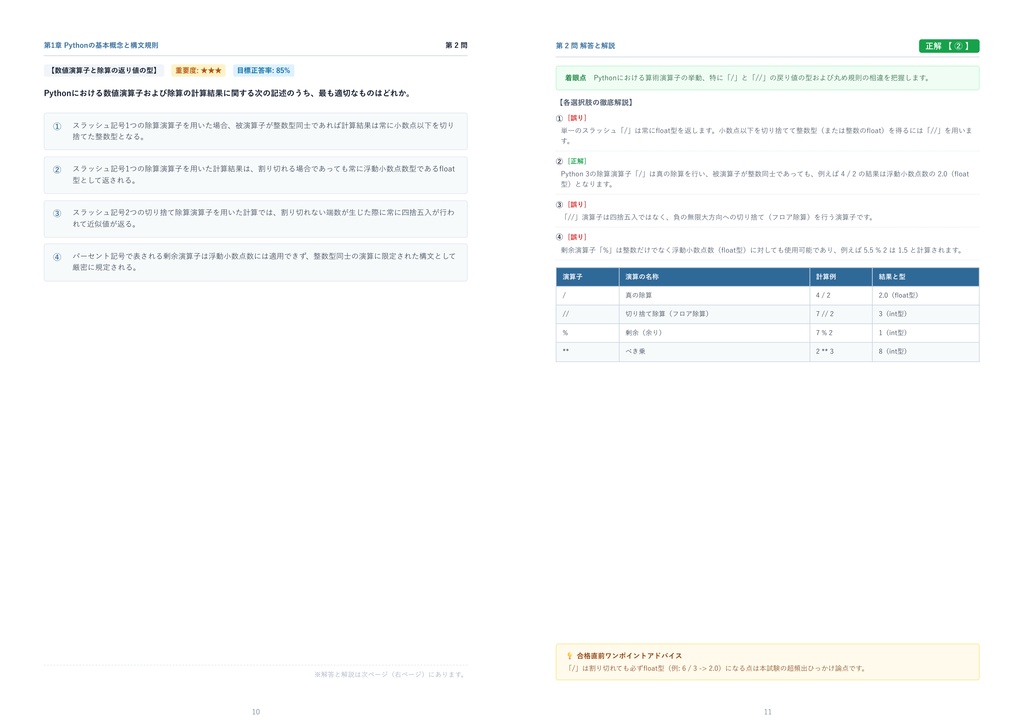1024x724 pixels.
Task: Click the circled ① marker in the first answer option card
Action: click(57, 126)
